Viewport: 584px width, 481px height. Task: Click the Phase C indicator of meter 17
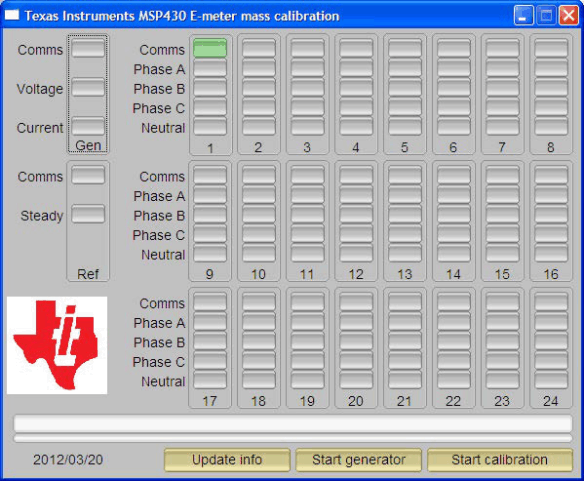[210, 361]
